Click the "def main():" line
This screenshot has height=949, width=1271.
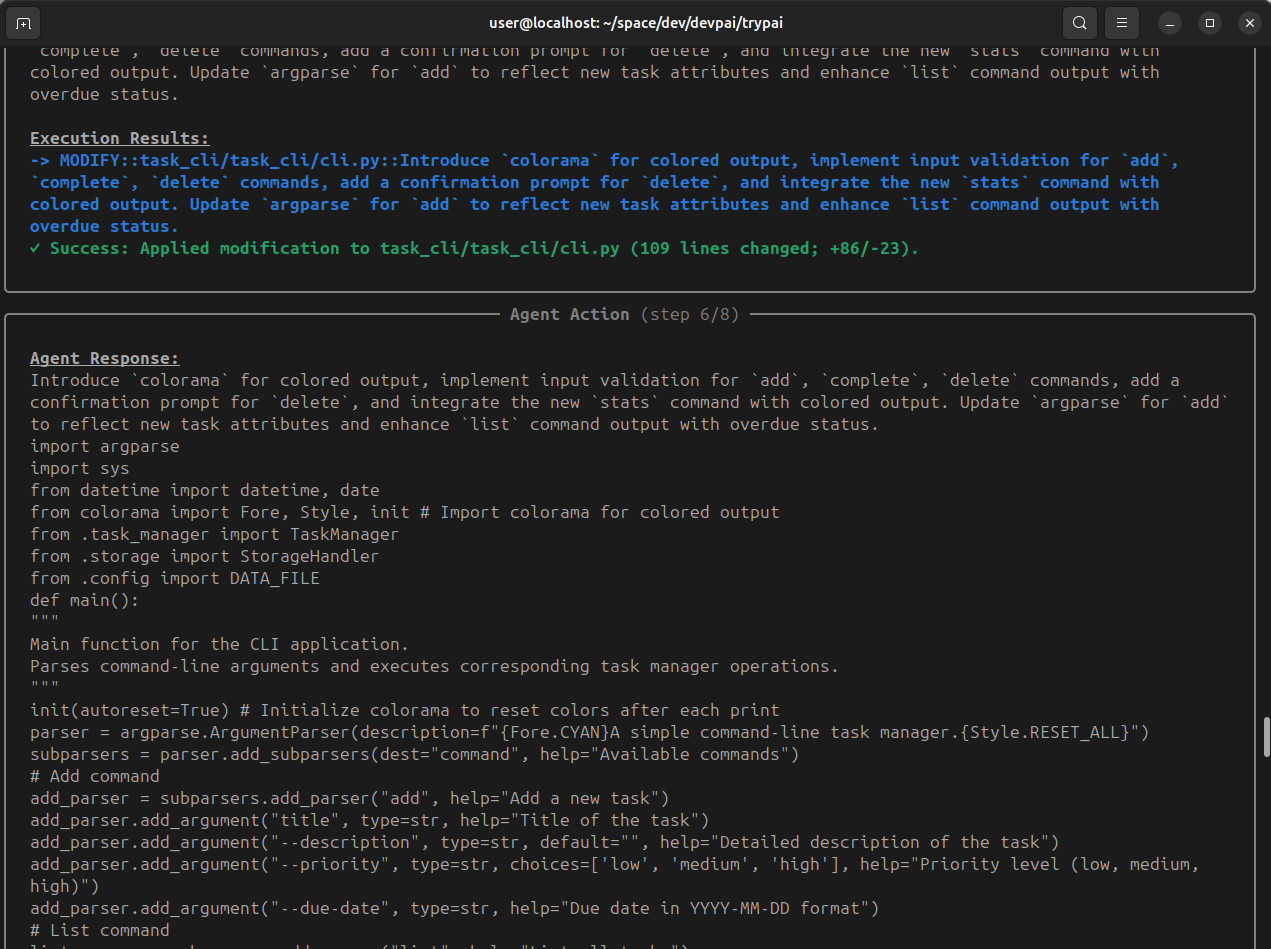[x=84, y=600]
